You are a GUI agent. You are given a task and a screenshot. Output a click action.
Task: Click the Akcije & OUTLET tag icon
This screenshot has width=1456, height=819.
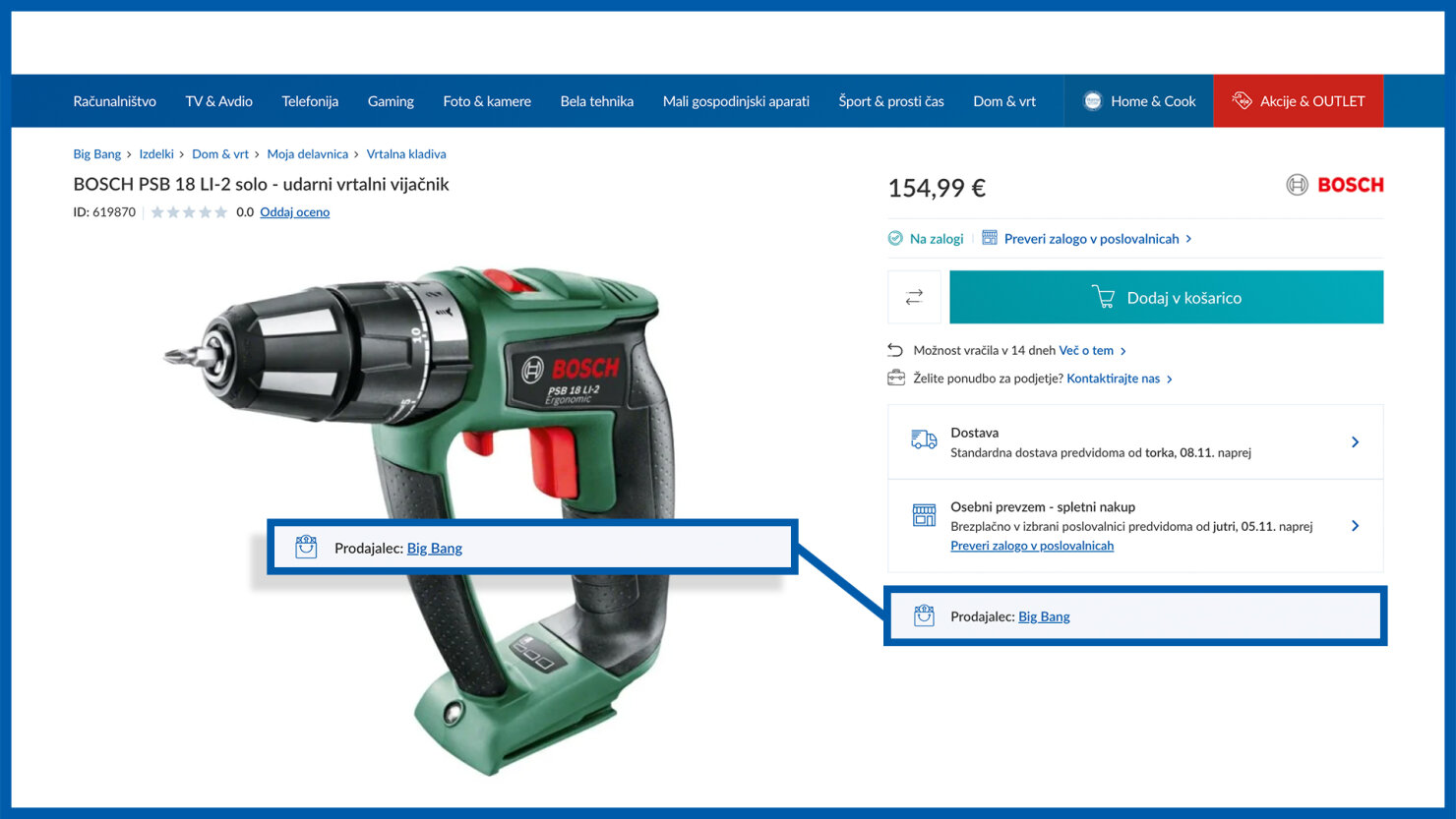click(1242, 101)
